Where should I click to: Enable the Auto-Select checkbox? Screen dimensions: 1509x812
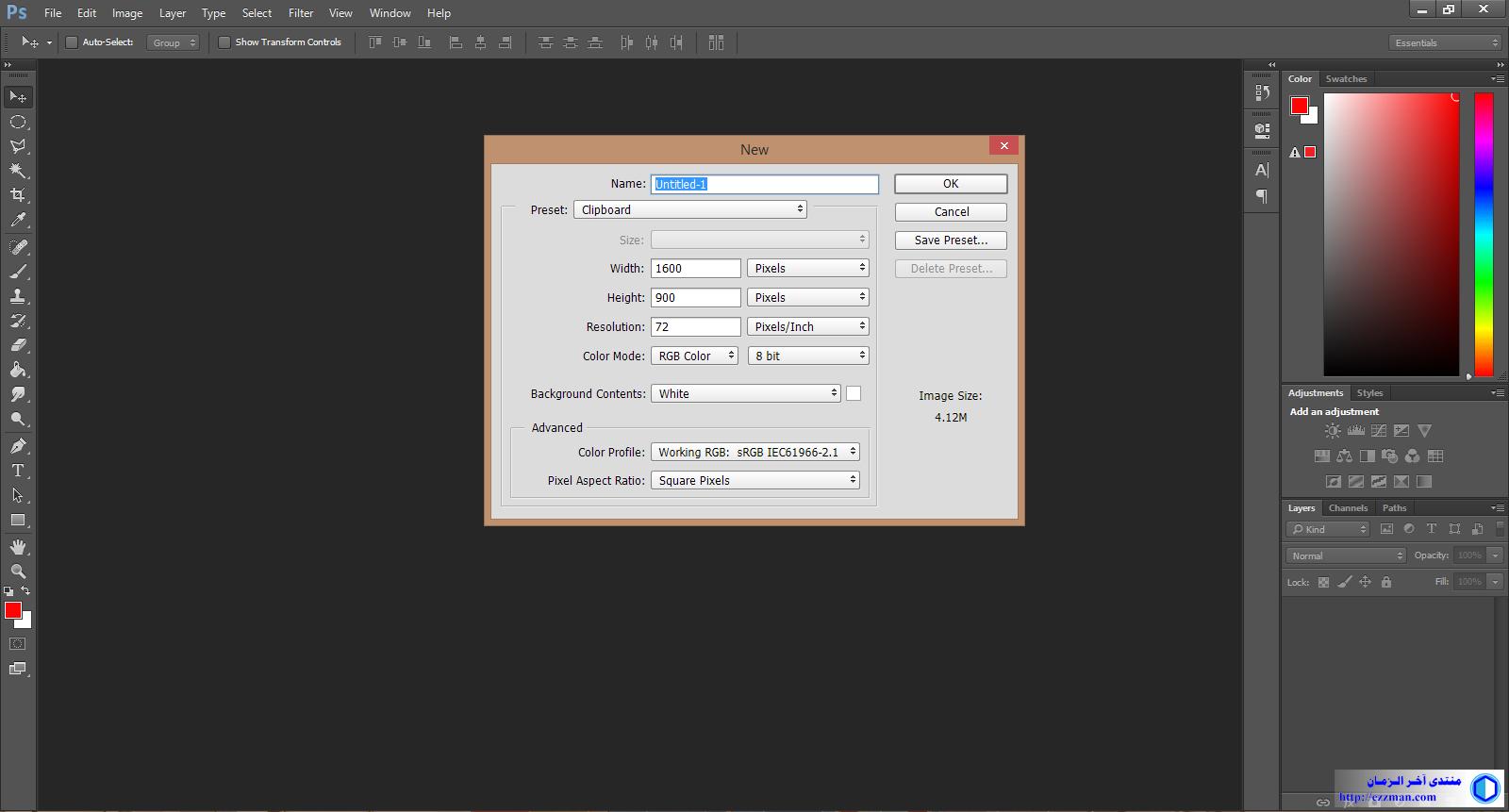pyautogui.click(x=72, y=42)
